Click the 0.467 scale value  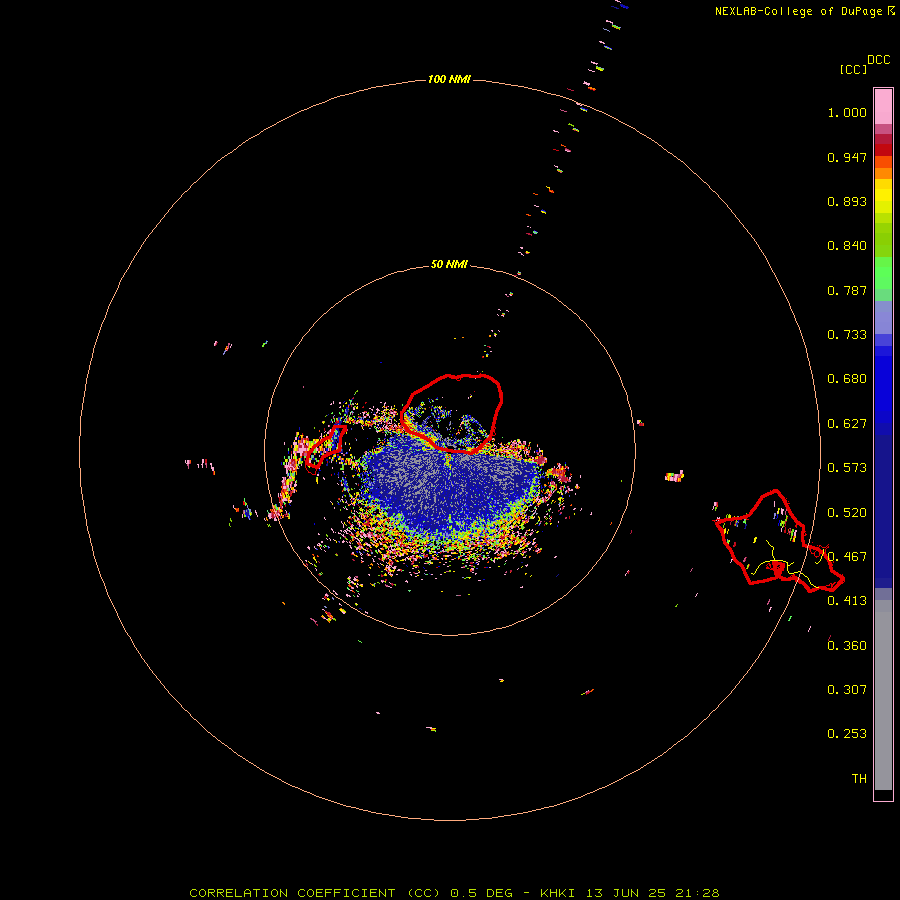pyautogui.click(x=847, y=556)
